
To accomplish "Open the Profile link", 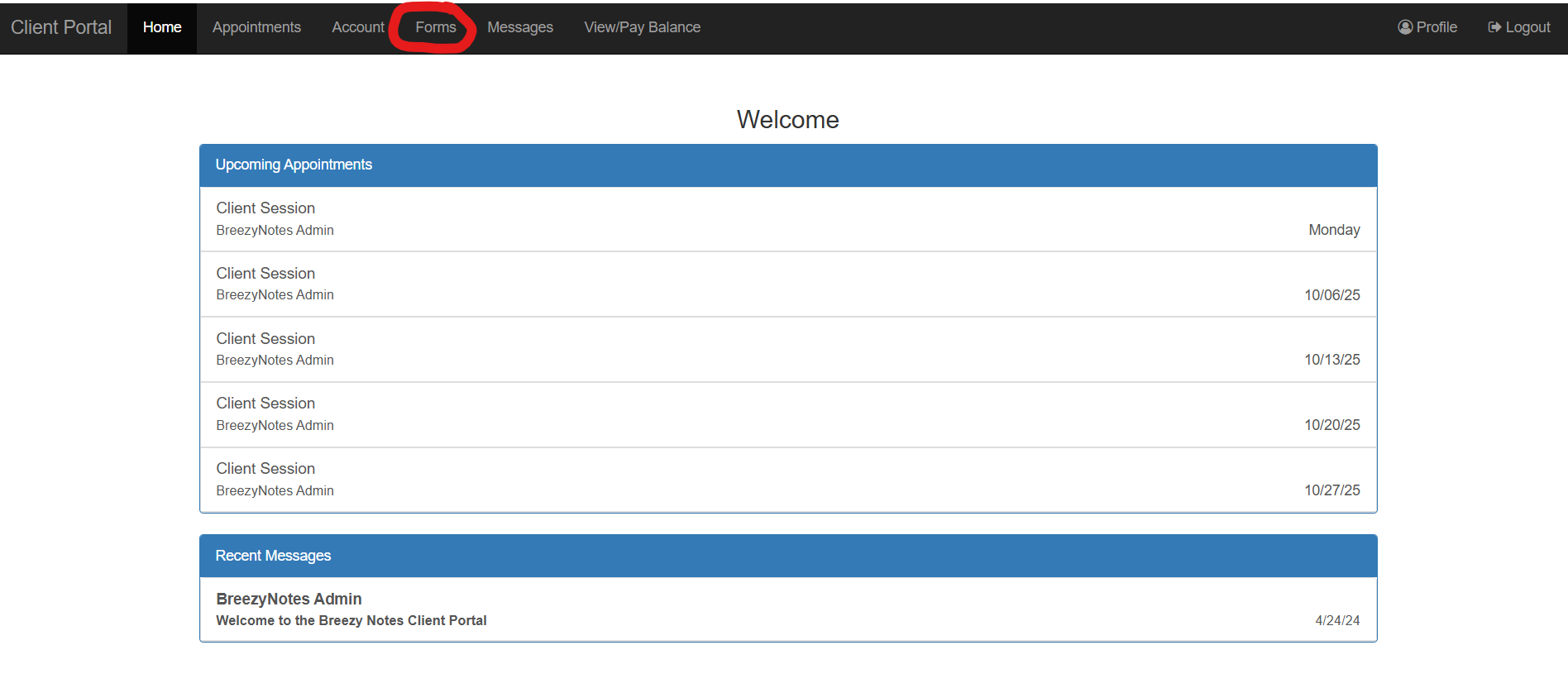I will point(1437,27).
